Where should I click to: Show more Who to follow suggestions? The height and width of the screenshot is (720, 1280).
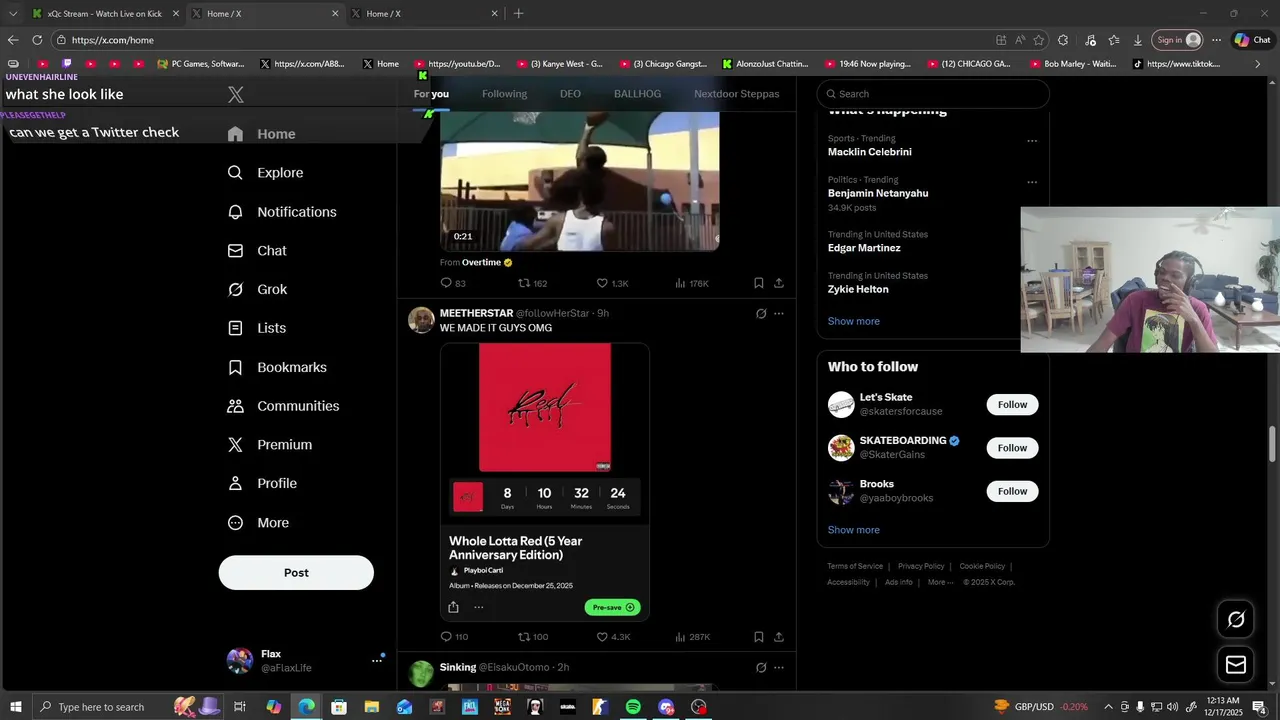coord(853,530)
